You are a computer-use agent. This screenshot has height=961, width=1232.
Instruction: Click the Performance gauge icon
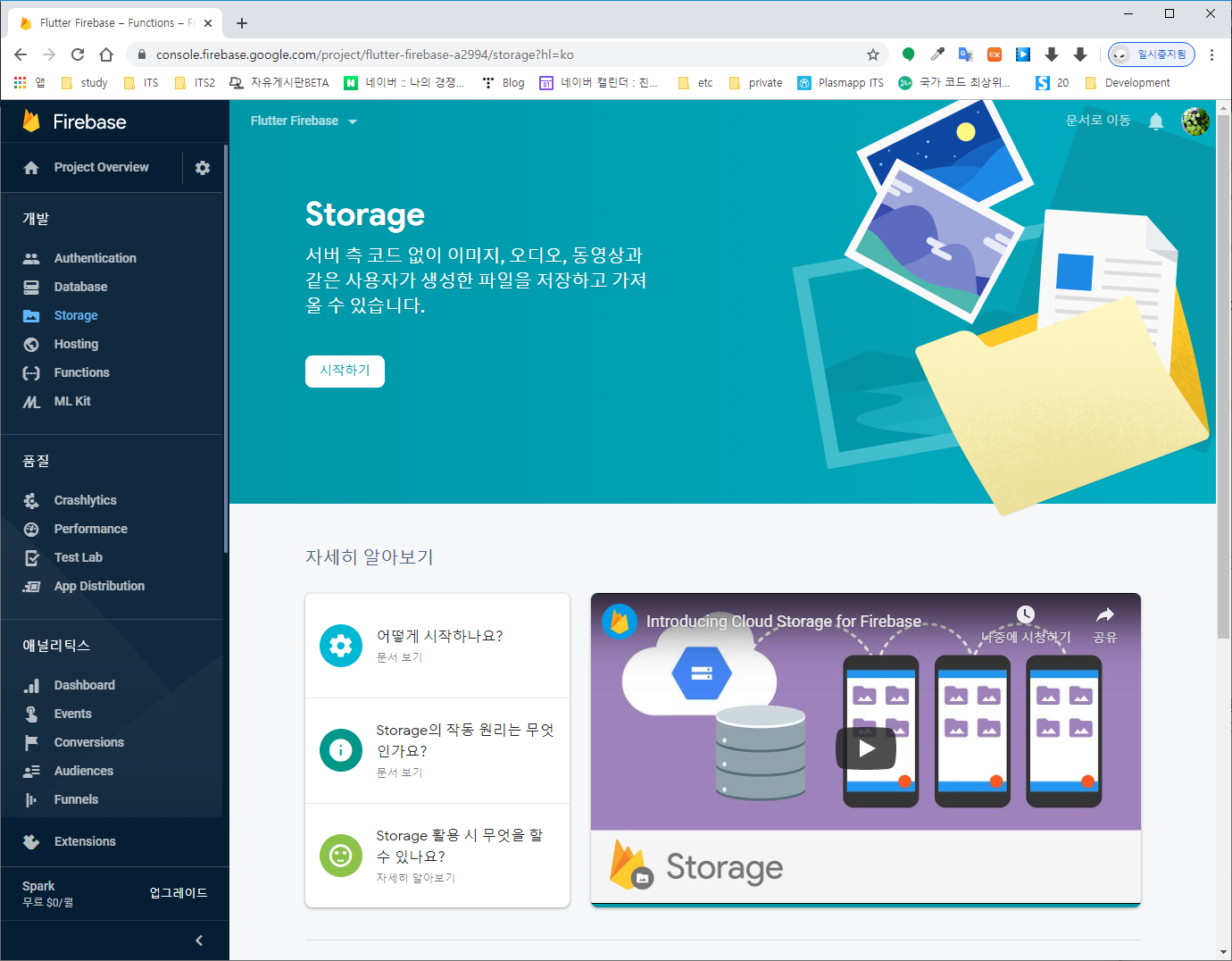(31, 529)
